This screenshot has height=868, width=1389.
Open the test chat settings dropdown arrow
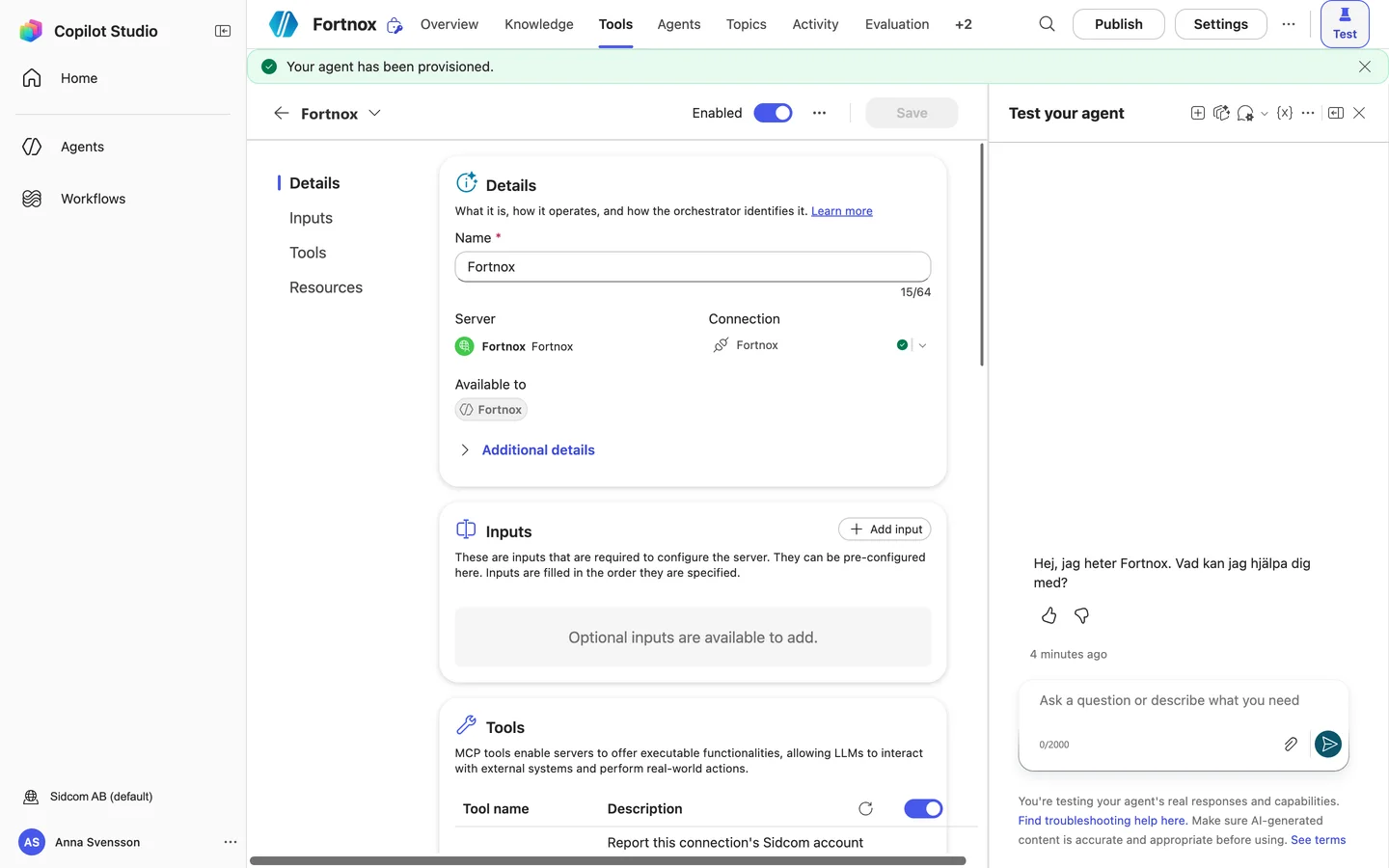click(1265, 114)
